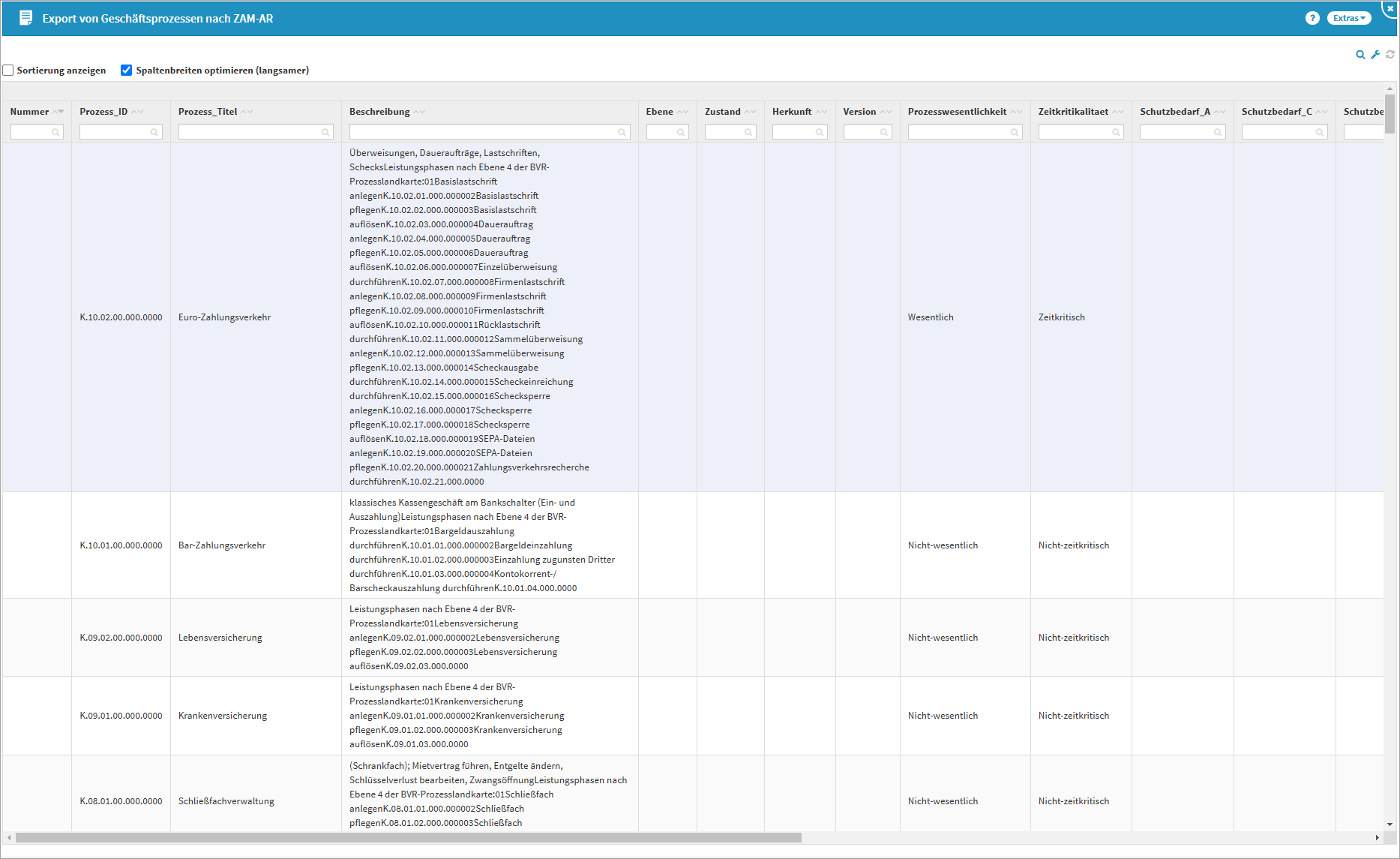Image resolution: width=1400 pixels, height=859 pixels.
Task: Open the Extras dropdown menu
Action: pos(1348,18)
